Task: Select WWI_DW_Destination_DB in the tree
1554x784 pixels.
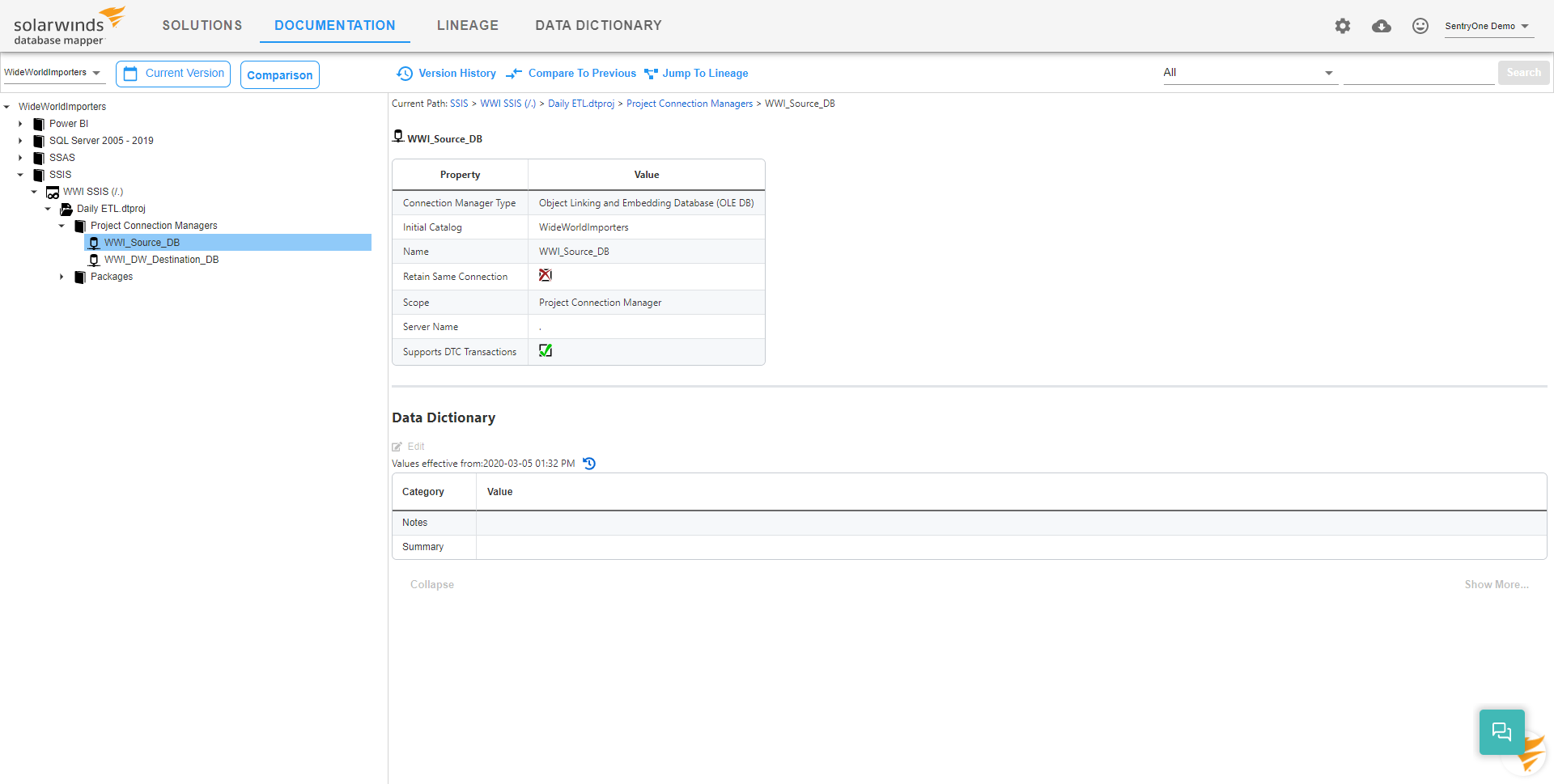Action: (161, 260)
